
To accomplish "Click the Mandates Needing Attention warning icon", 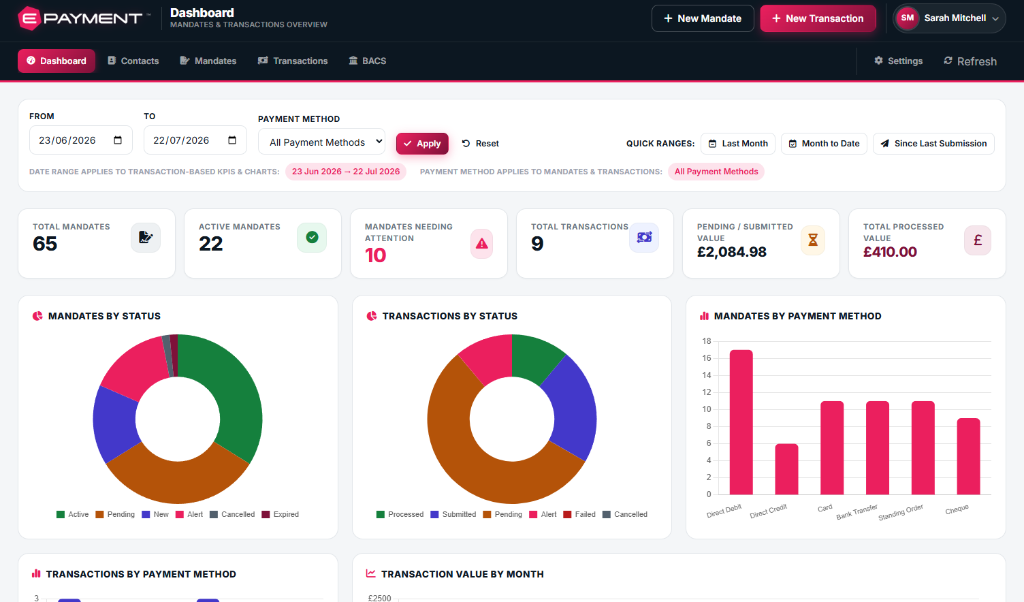I will 481,244.
